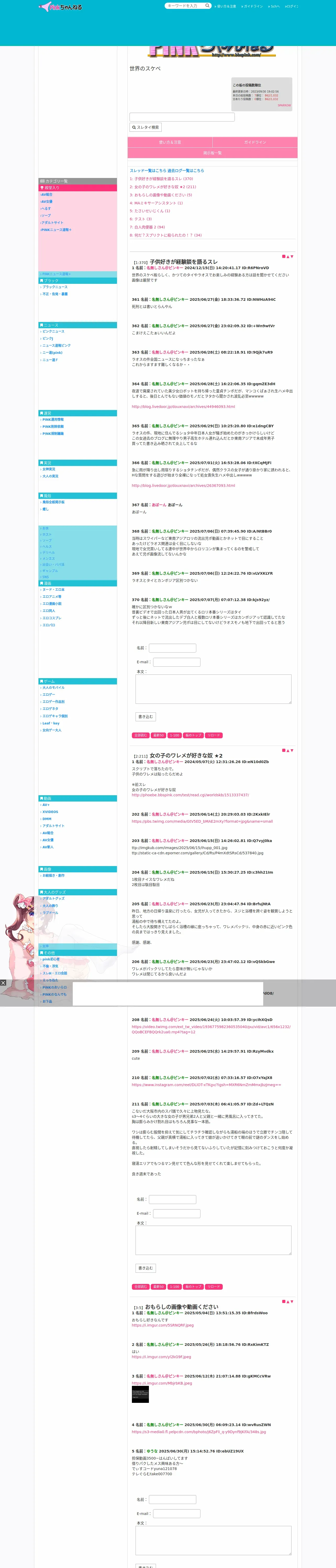Screen dimensions: 336x1568
Task: Click the down-arrow icon on thread [2:211]
Action: (292, 751)
